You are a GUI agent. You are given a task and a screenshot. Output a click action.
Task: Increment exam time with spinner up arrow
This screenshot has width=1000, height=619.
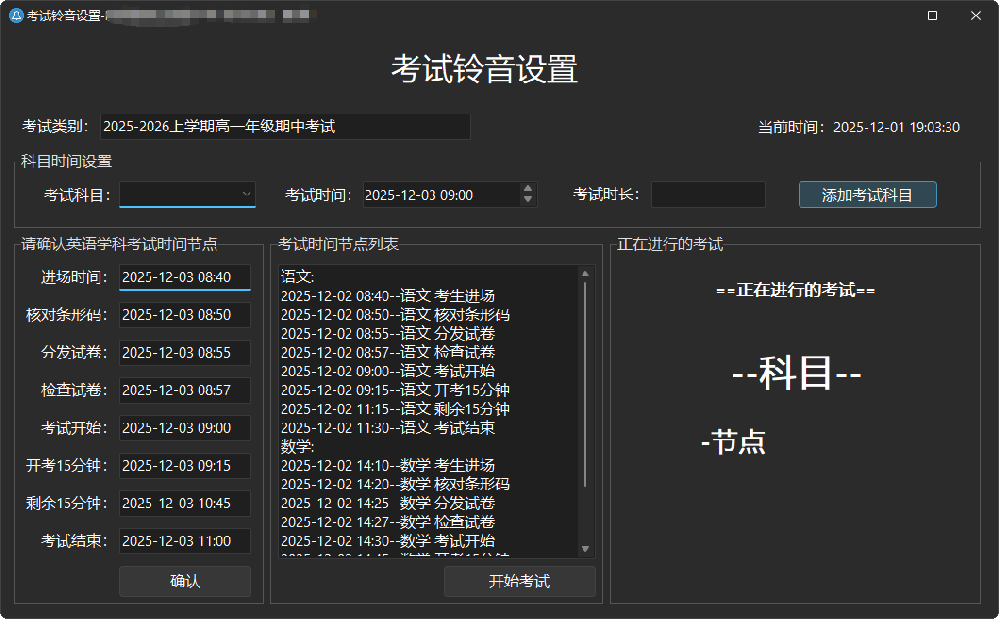pos(527,189)
